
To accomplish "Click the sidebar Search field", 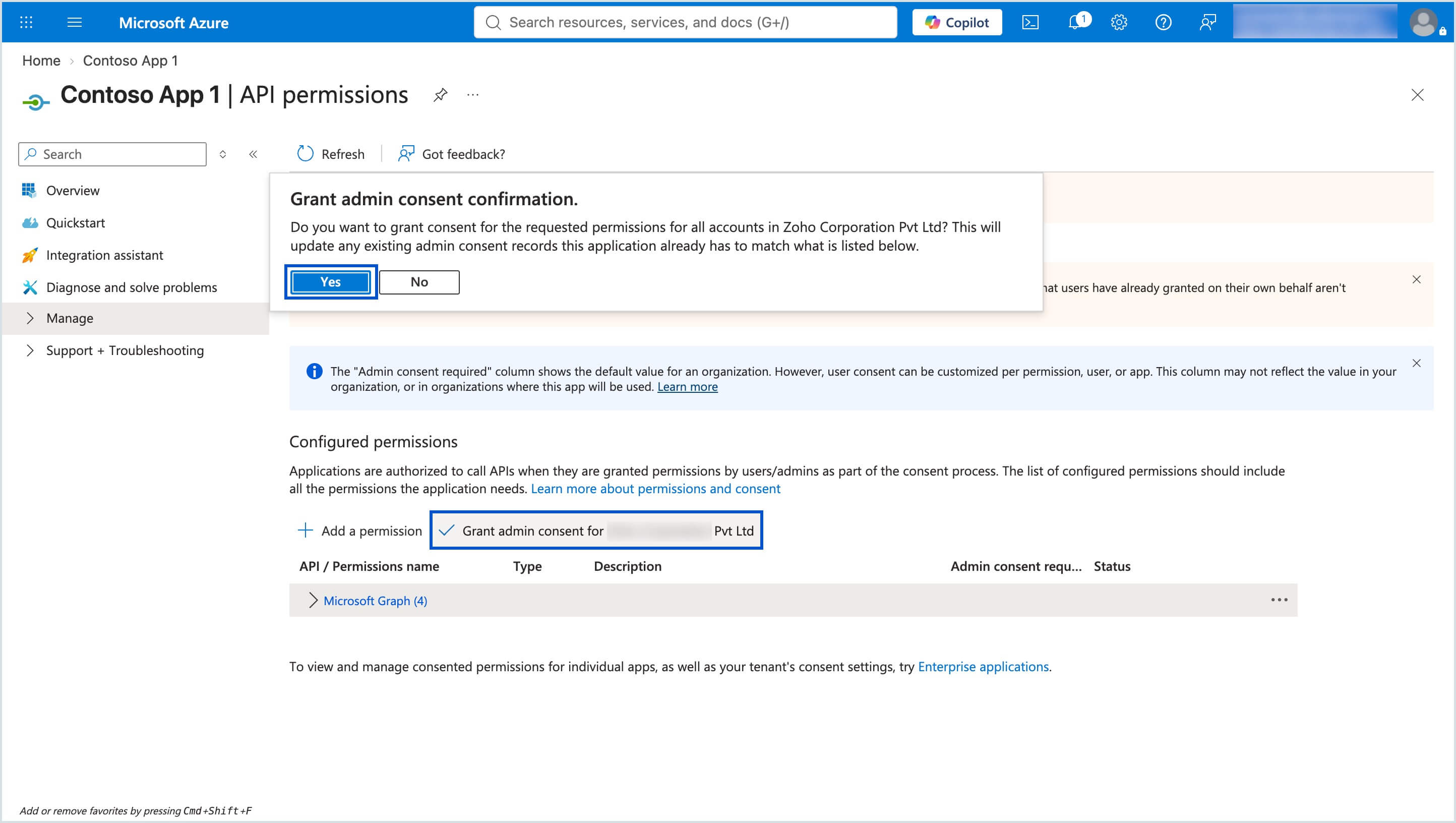I will tap(112, 154).
